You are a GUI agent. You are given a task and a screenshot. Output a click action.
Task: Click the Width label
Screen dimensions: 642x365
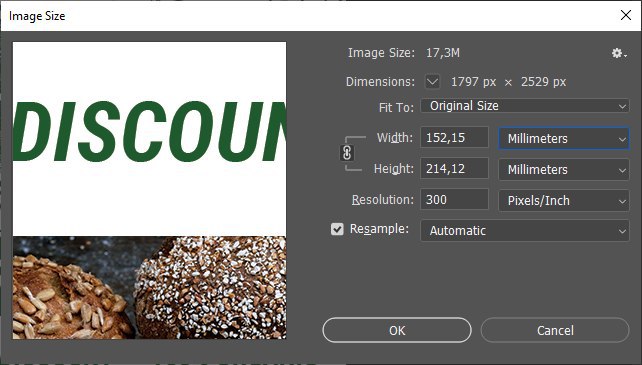[395, 138]
